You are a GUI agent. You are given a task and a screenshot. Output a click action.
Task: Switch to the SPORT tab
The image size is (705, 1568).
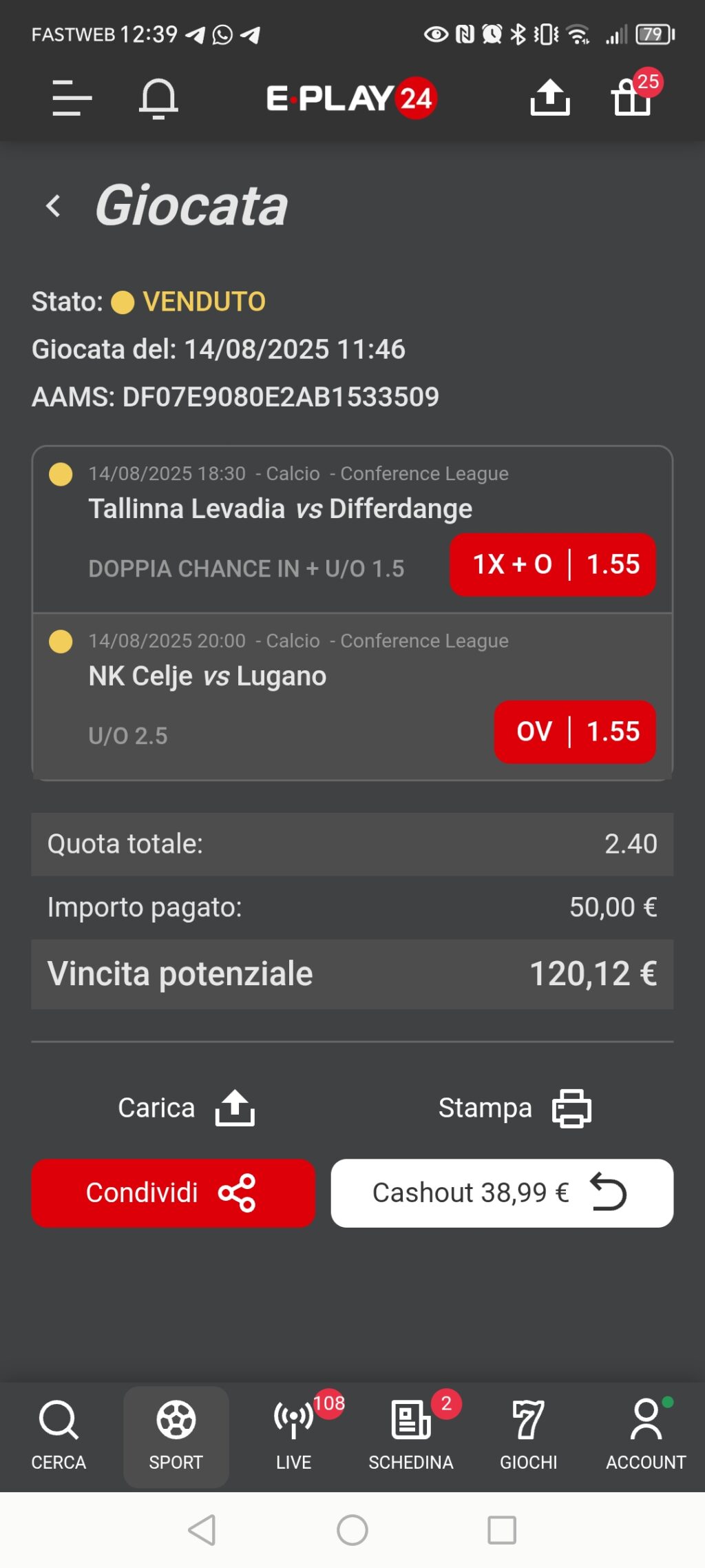pos(176,1436)
